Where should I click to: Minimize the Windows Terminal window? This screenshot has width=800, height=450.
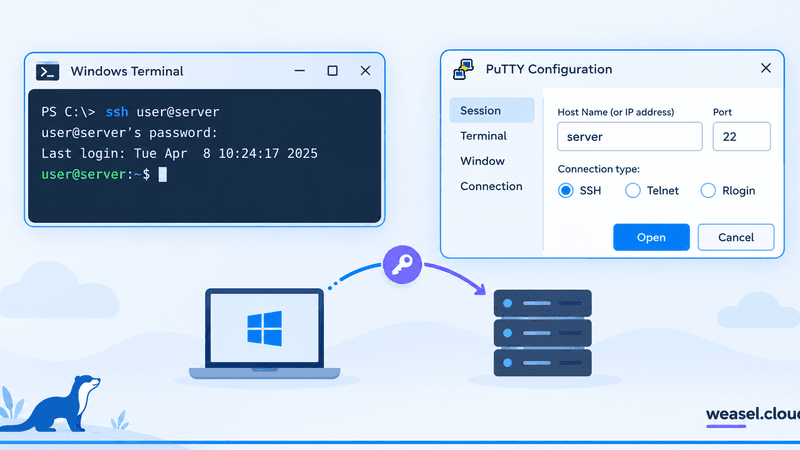[299, 71]
